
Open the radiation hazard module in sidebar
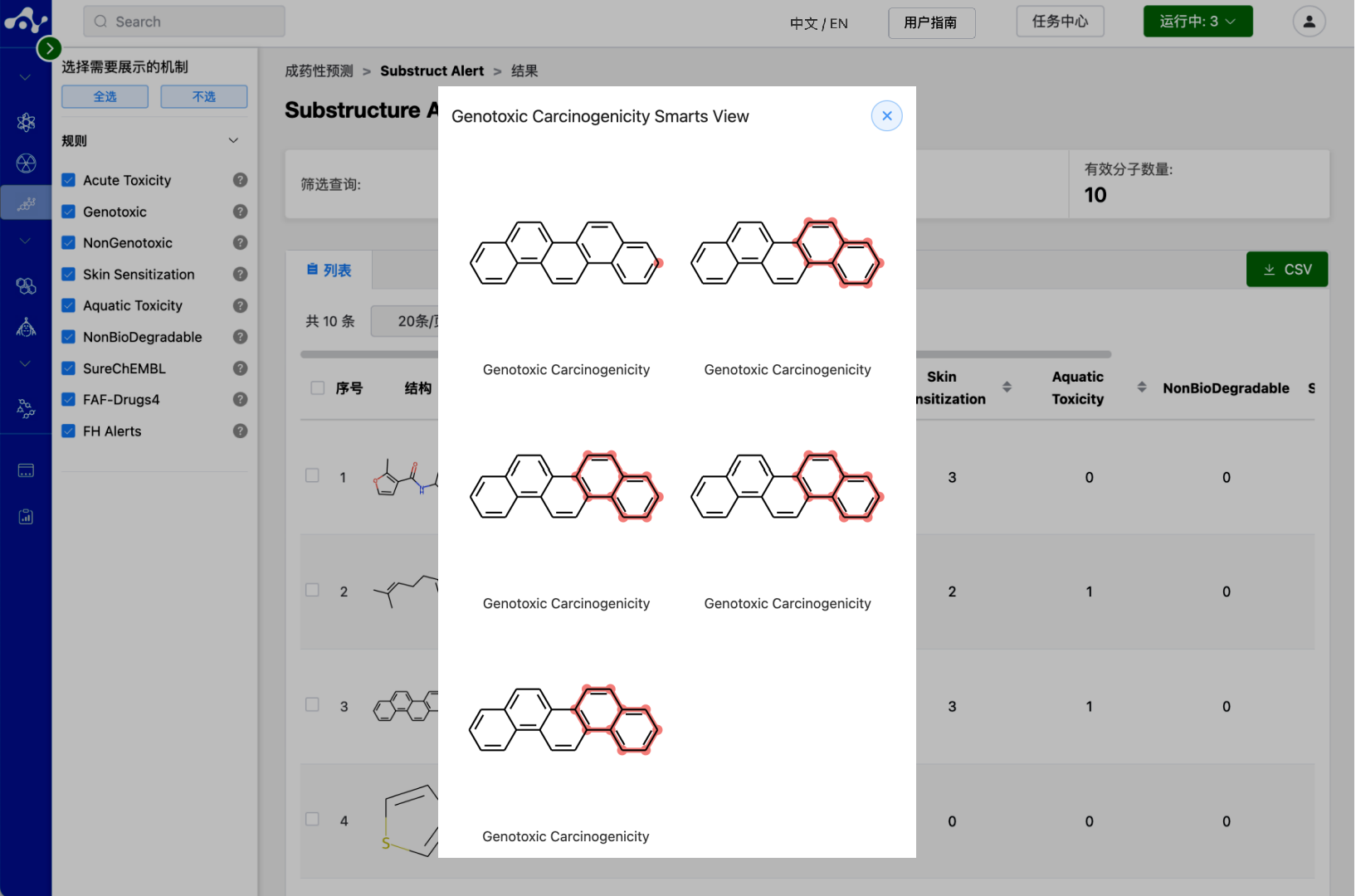26,163
